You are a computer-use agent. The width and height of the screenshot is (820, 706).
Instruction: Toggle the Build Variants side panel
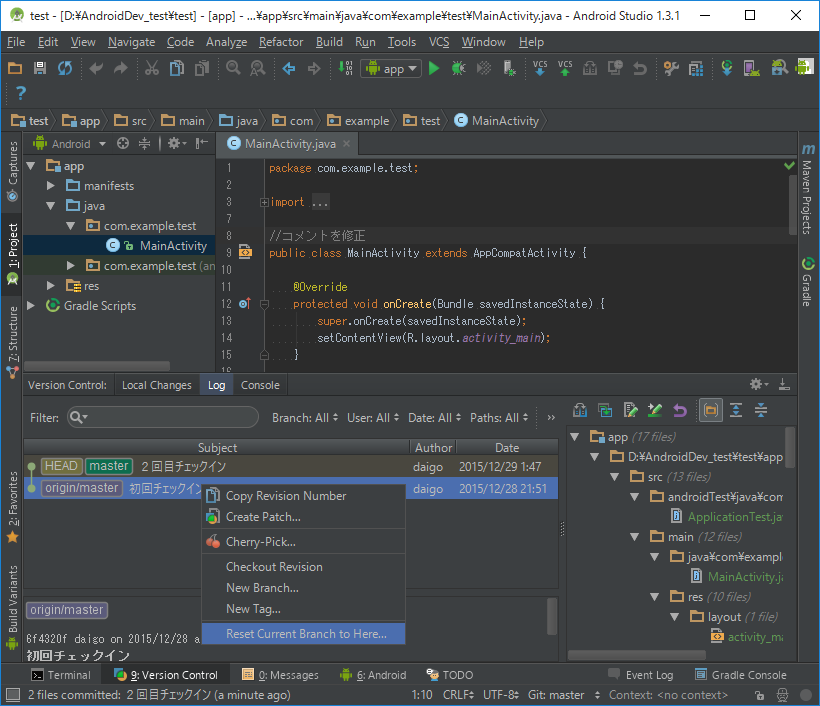click(x=12, y=607)
